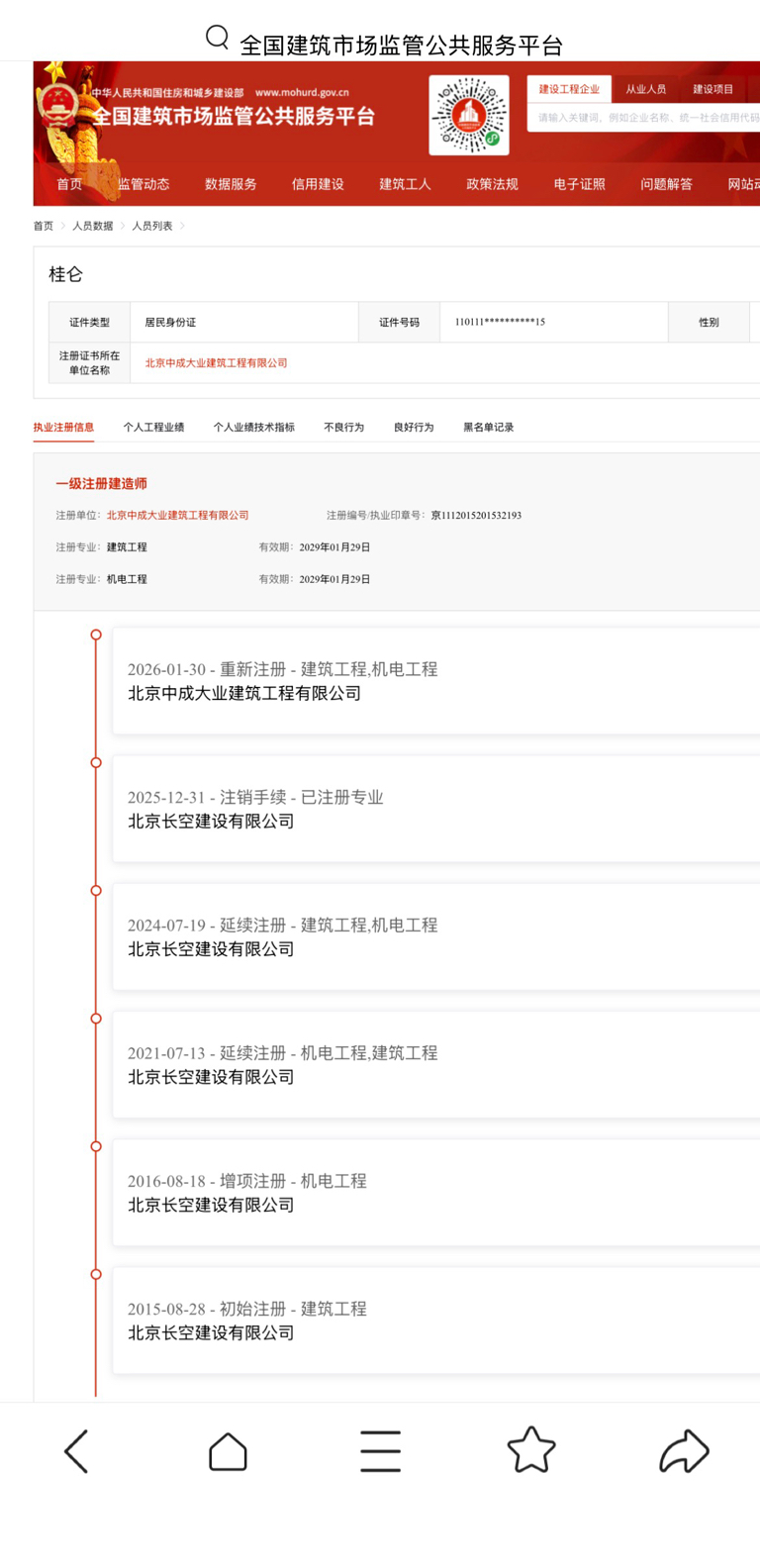Click 人员列表 in the breadcrumb
Image resolution: width=760 pixels, height=1568 pixels.
152,226
